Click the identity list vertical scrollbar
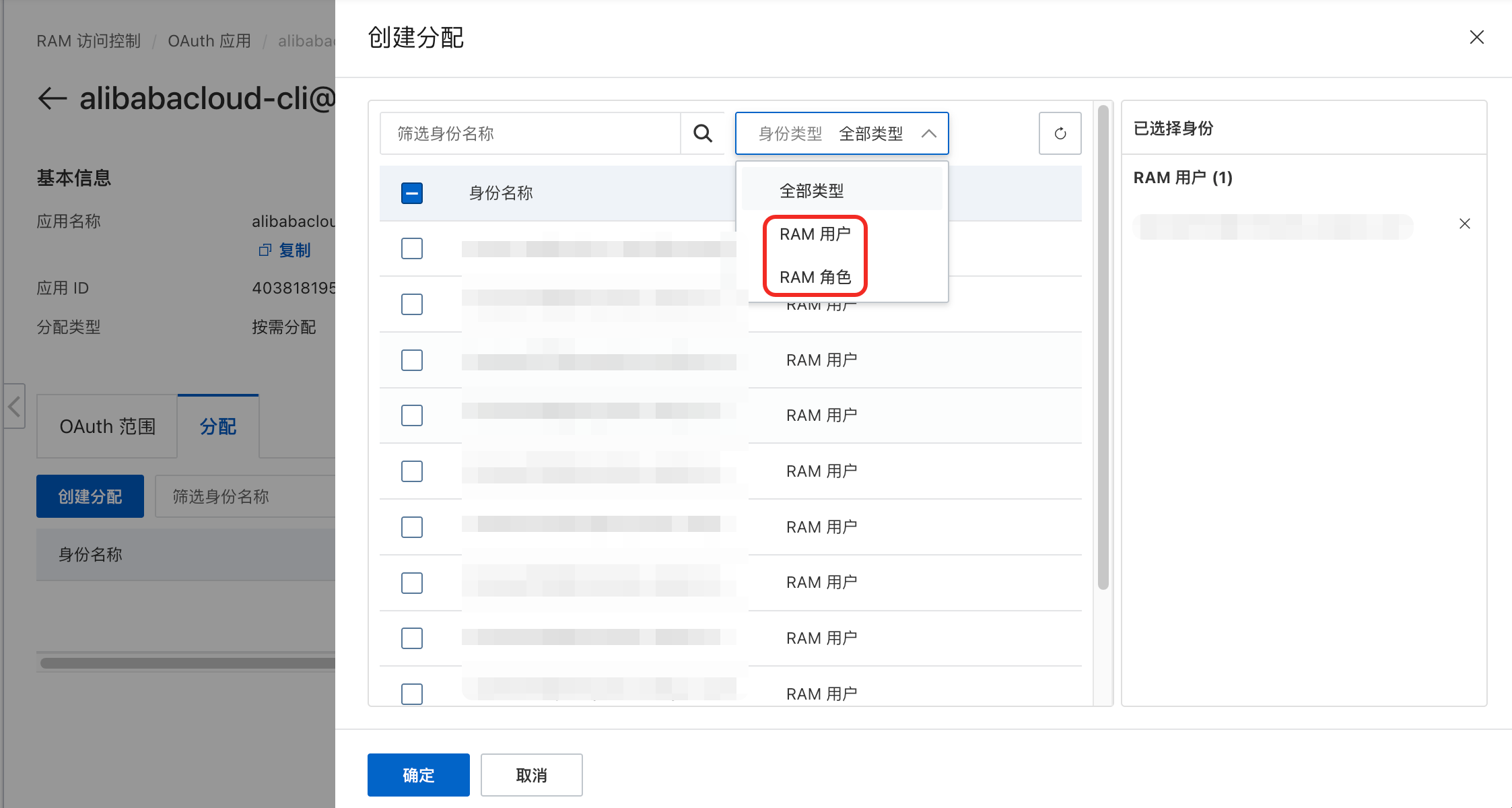 (x=1103, y=347)
